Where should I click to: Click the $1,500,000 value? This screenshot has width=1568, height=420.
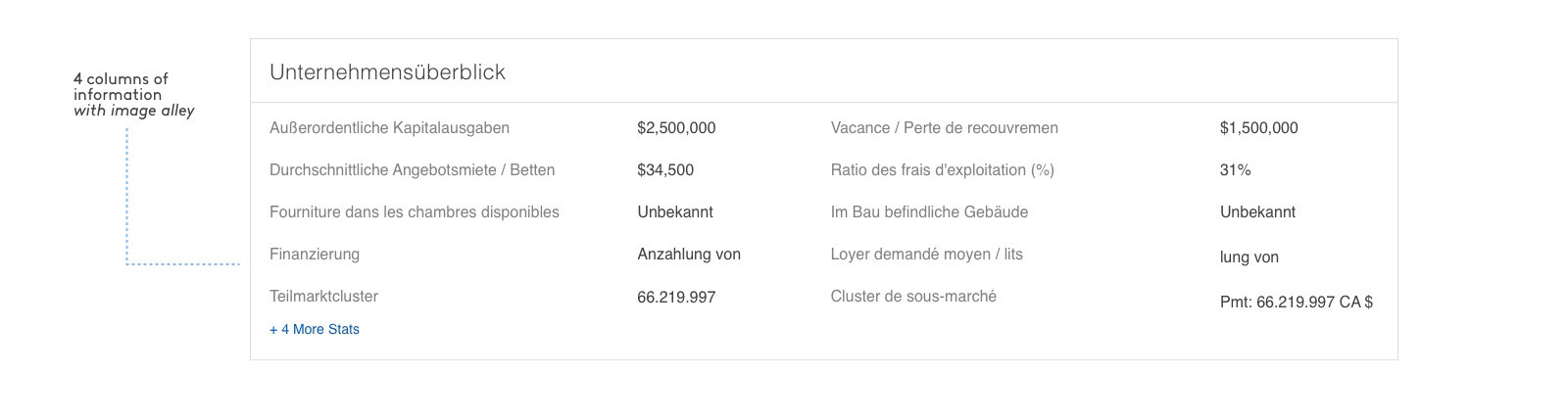pos(1258,128)
